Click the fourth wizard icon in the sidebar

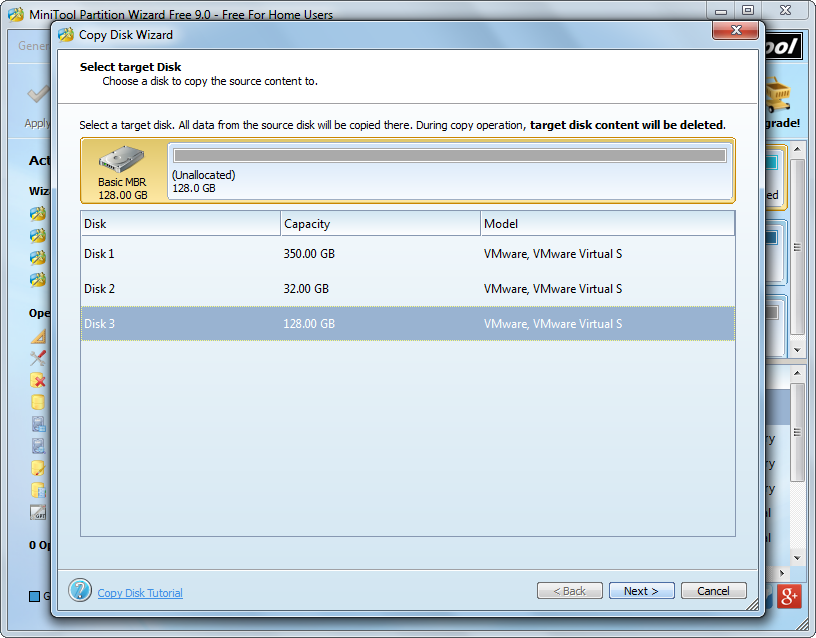37,280
